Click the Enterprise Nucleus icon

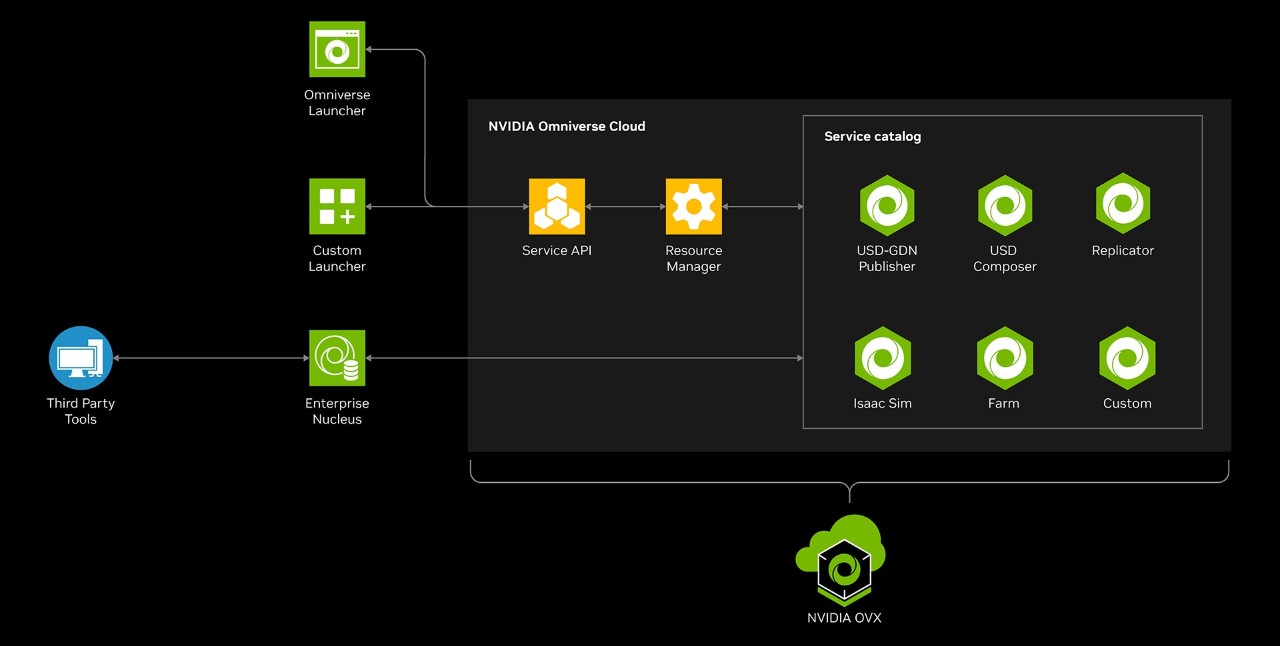pyautogui.click(x=337, y=357)
